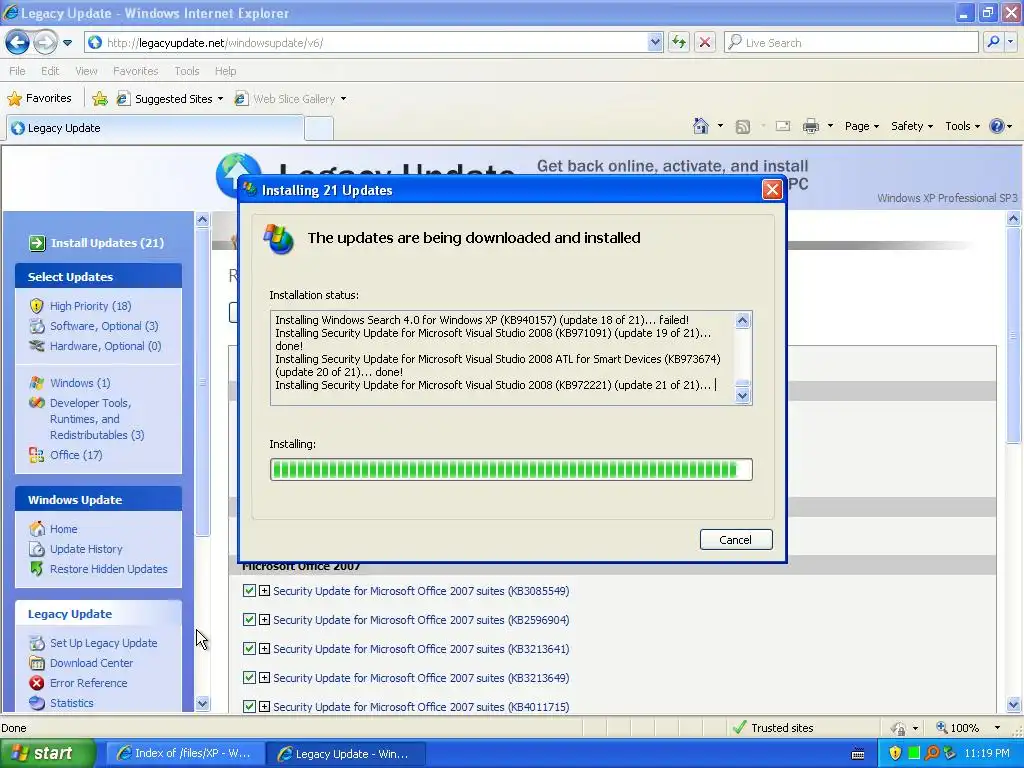
Task: Open the View menu
Action: click(86, 71)
